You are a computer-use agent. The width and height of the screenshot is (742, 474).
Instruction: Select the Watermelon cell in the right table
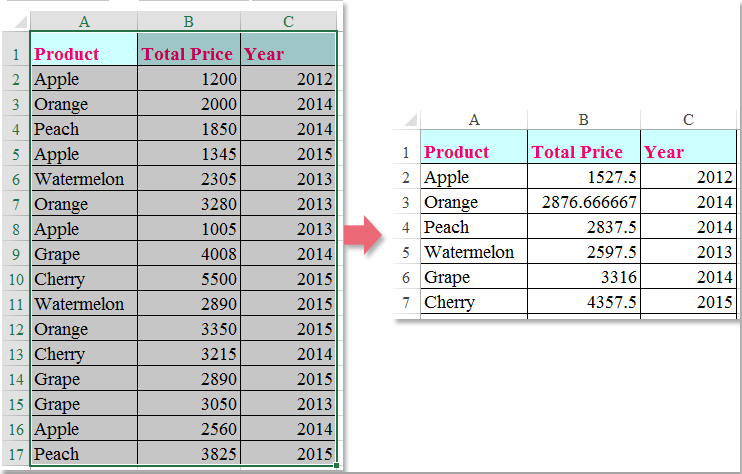[x=474, y=252]
